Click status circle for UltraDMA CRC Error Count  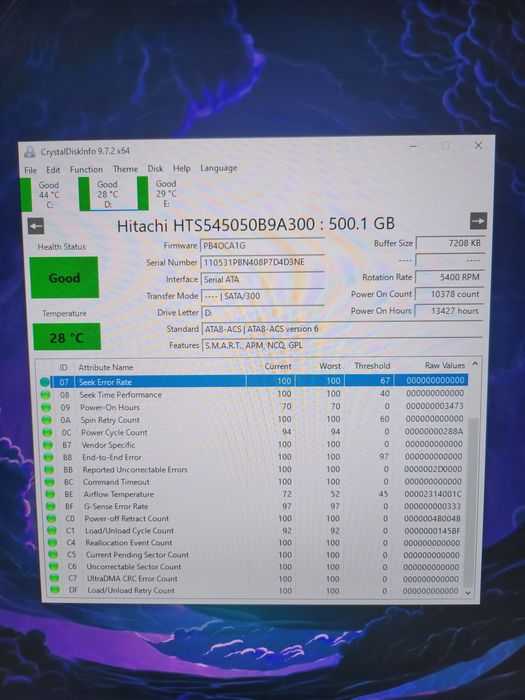pyautogui.click(x=54, y=578)
